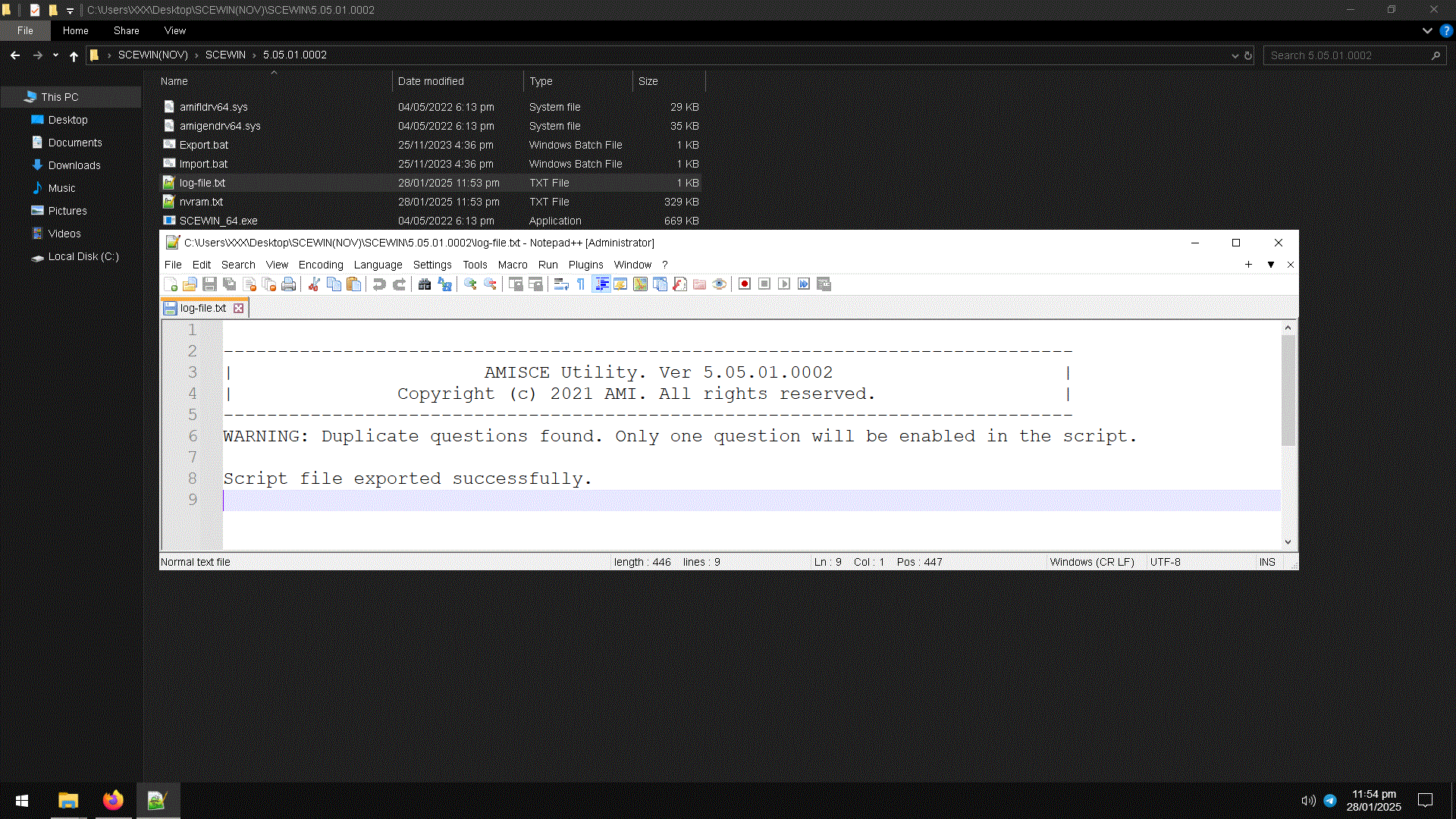Select nvram.txt in the file list

[202, 202]
